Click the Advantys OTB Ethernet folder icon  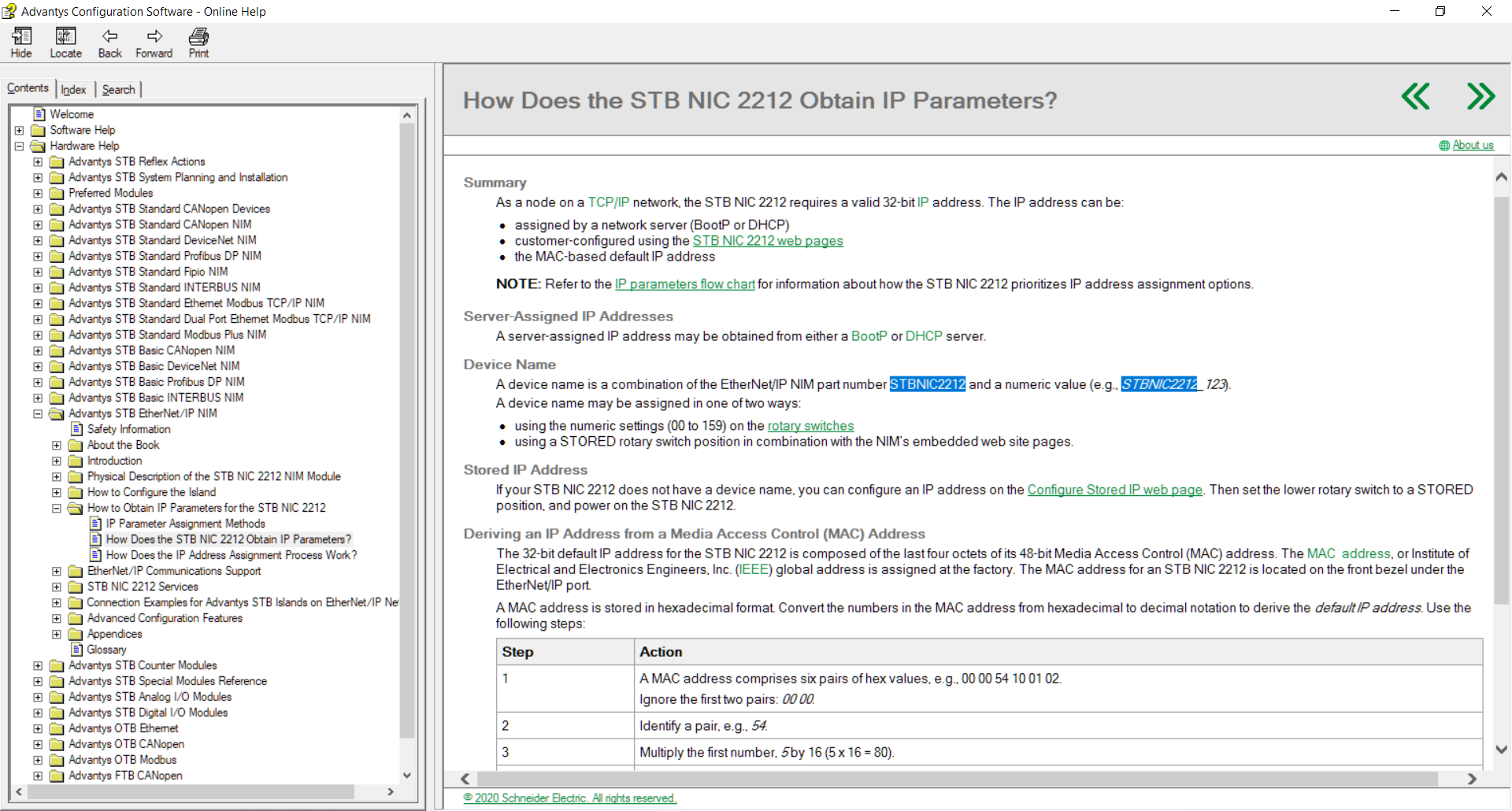(x=57, y=728)
